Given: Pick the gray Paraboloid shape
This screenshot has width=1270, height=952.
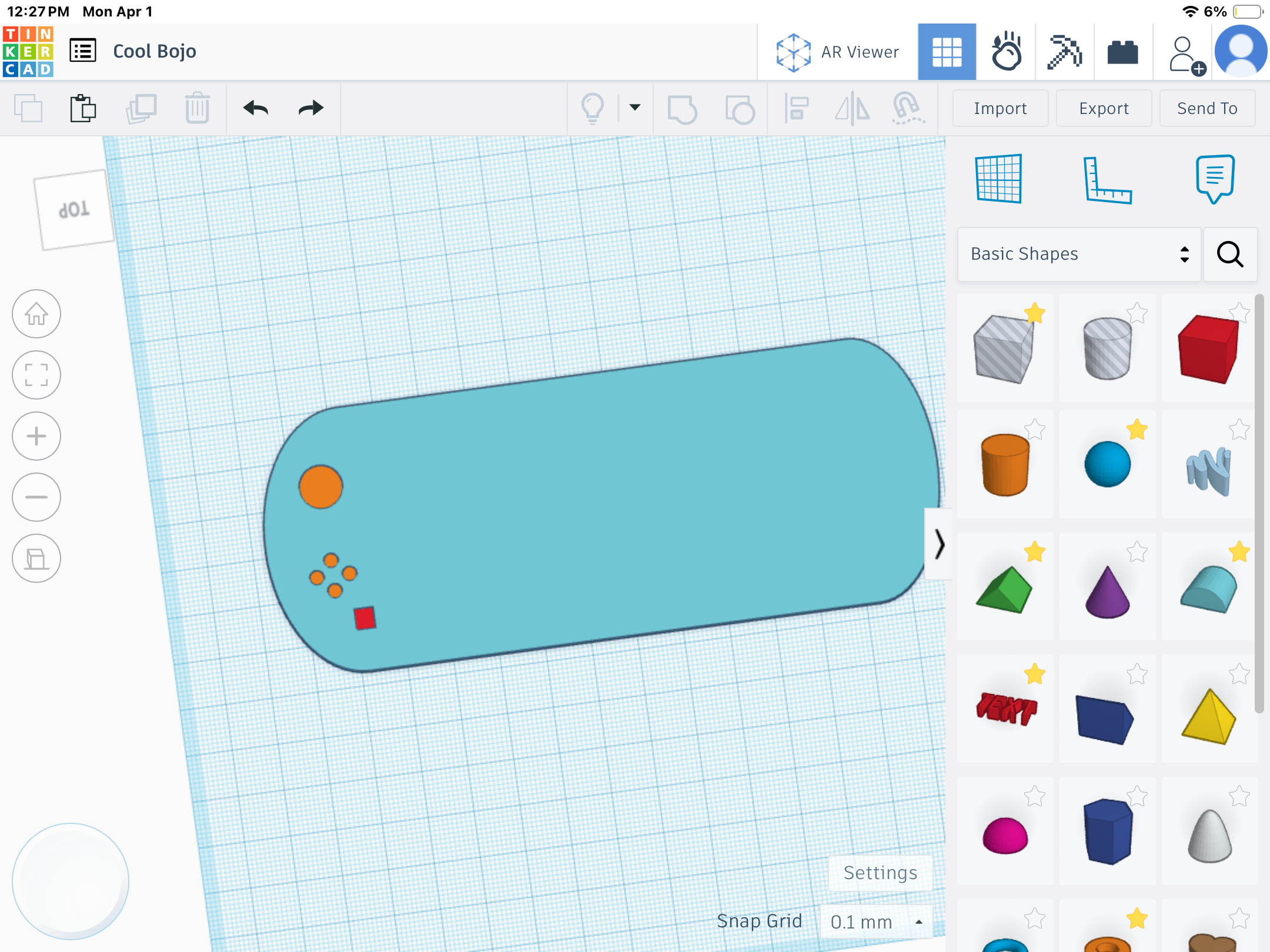Looking at the screenshot, I should coord(1209,836).
